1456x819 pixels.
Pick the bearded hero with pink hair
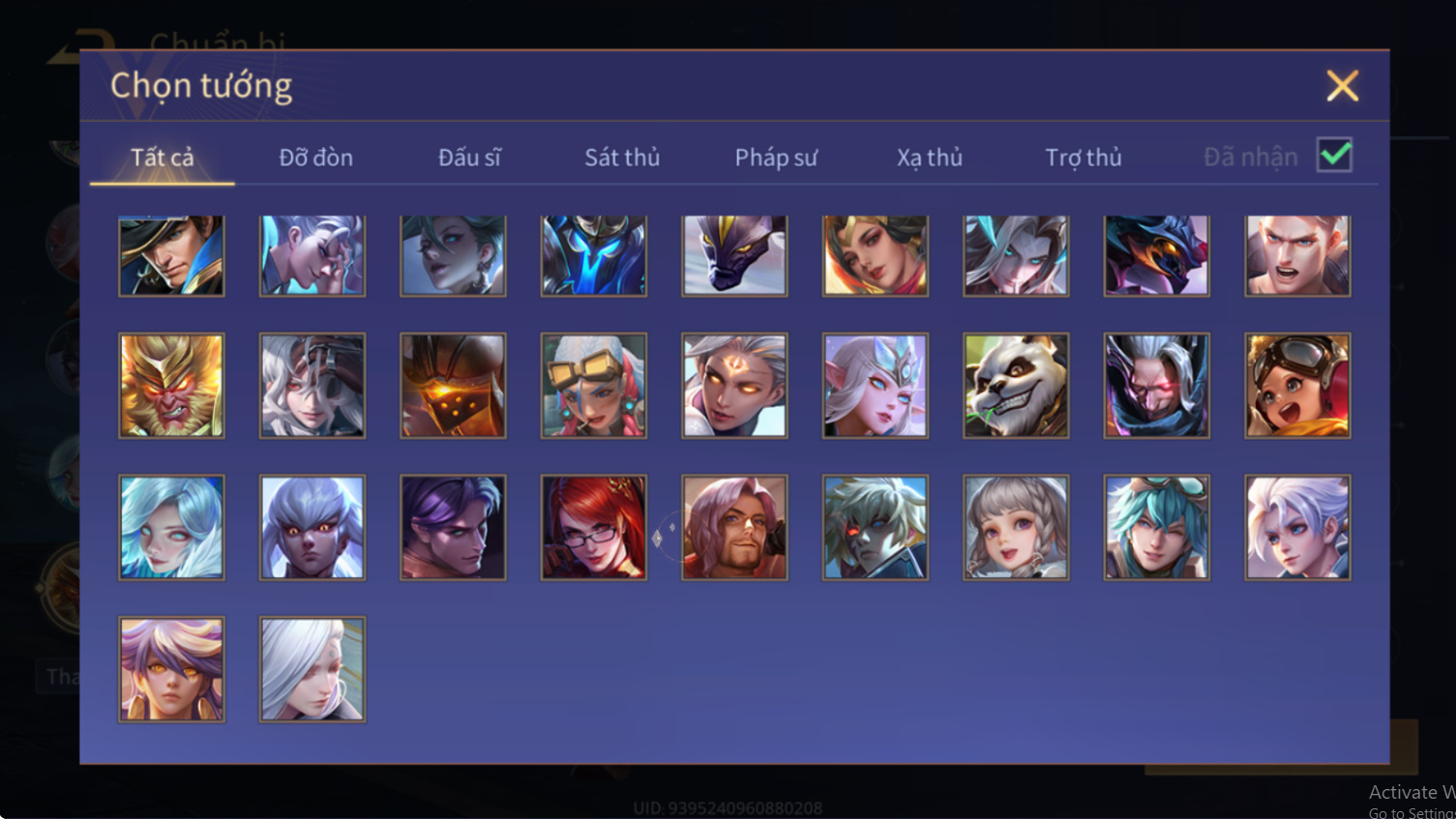[734, 527]
